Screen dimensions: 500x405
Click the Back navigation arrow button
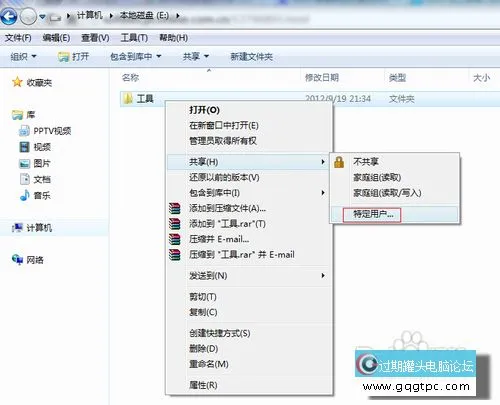(9, 16)
